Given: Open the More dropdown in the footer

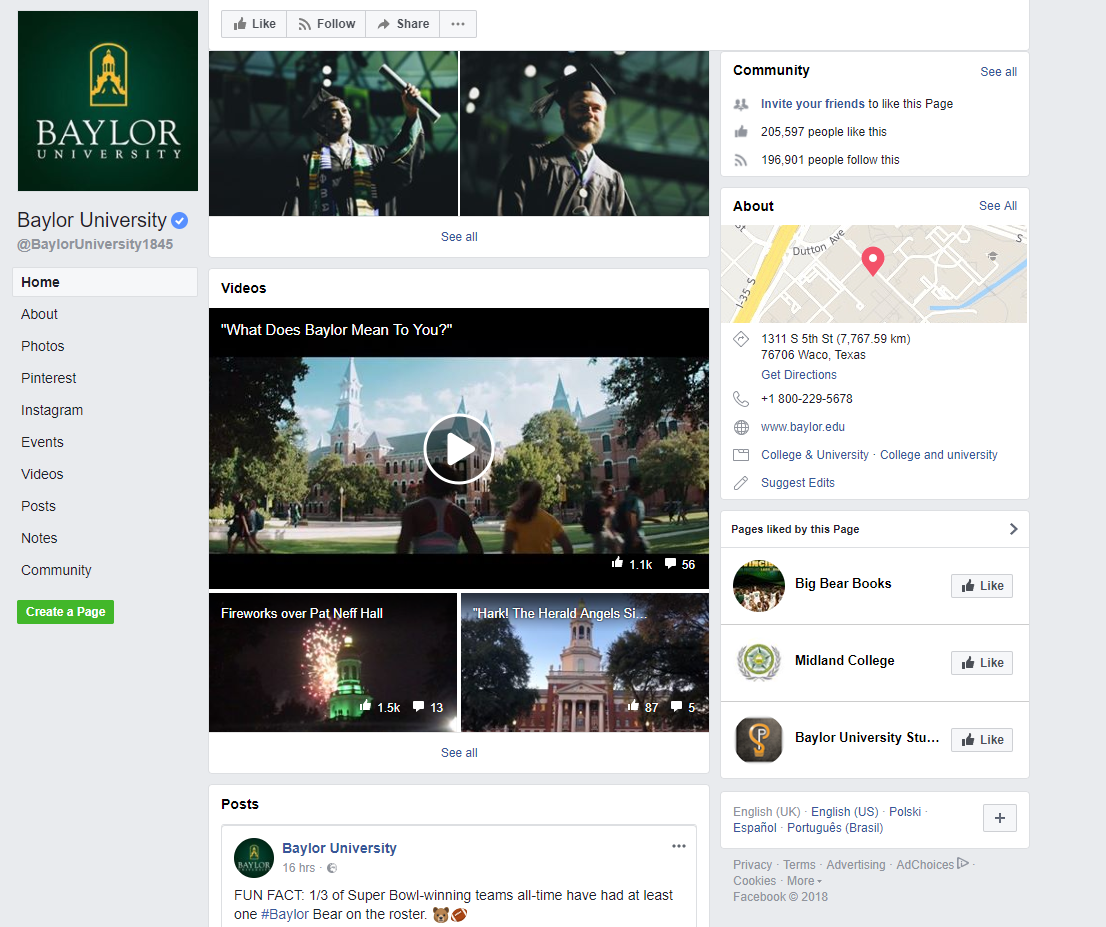Looking at the screenshot, I should pyautogui.click(x=804, y=881).
